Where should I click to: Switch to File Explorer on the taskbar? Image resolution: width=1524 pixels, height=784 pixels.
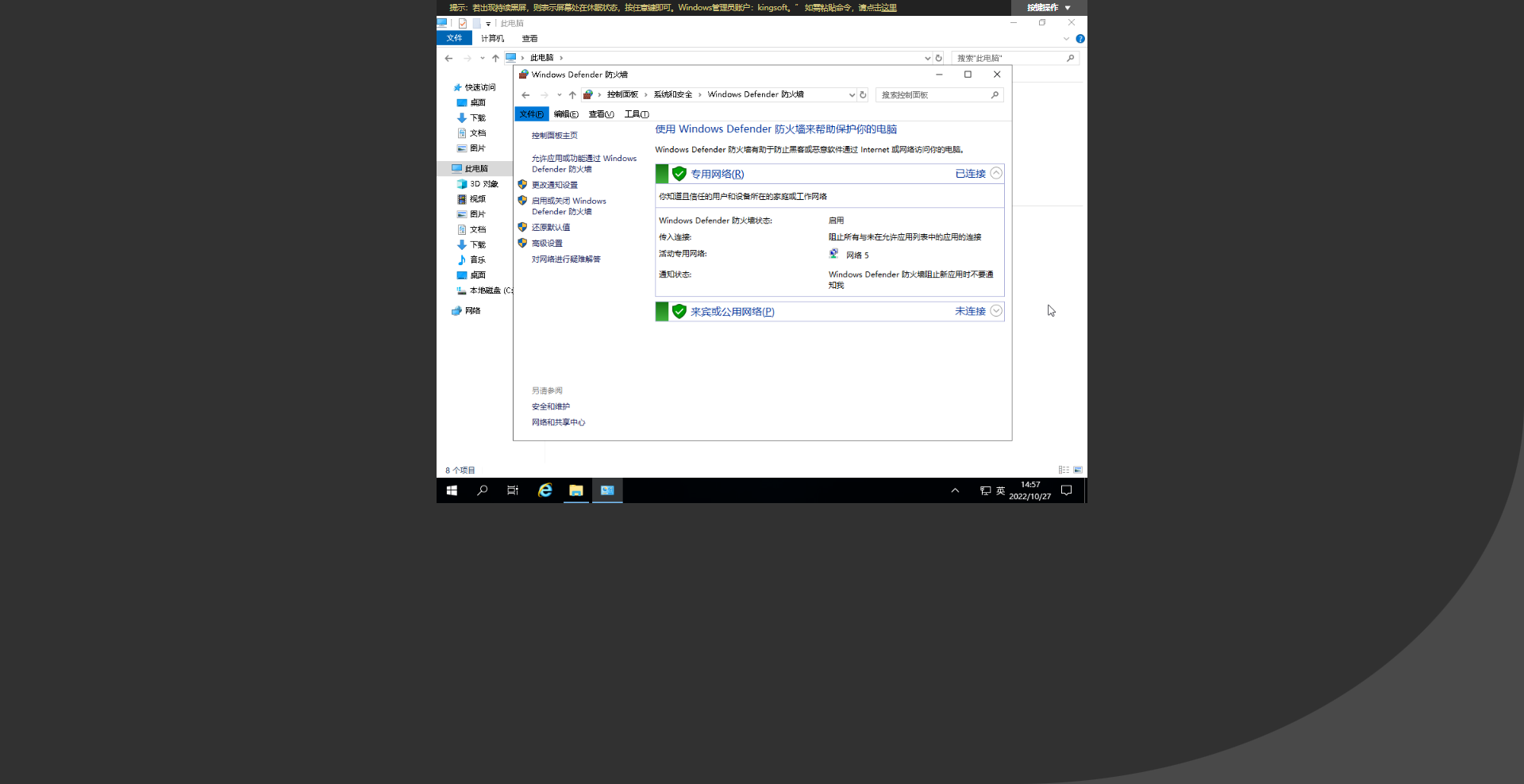click(x=576, y=490)
